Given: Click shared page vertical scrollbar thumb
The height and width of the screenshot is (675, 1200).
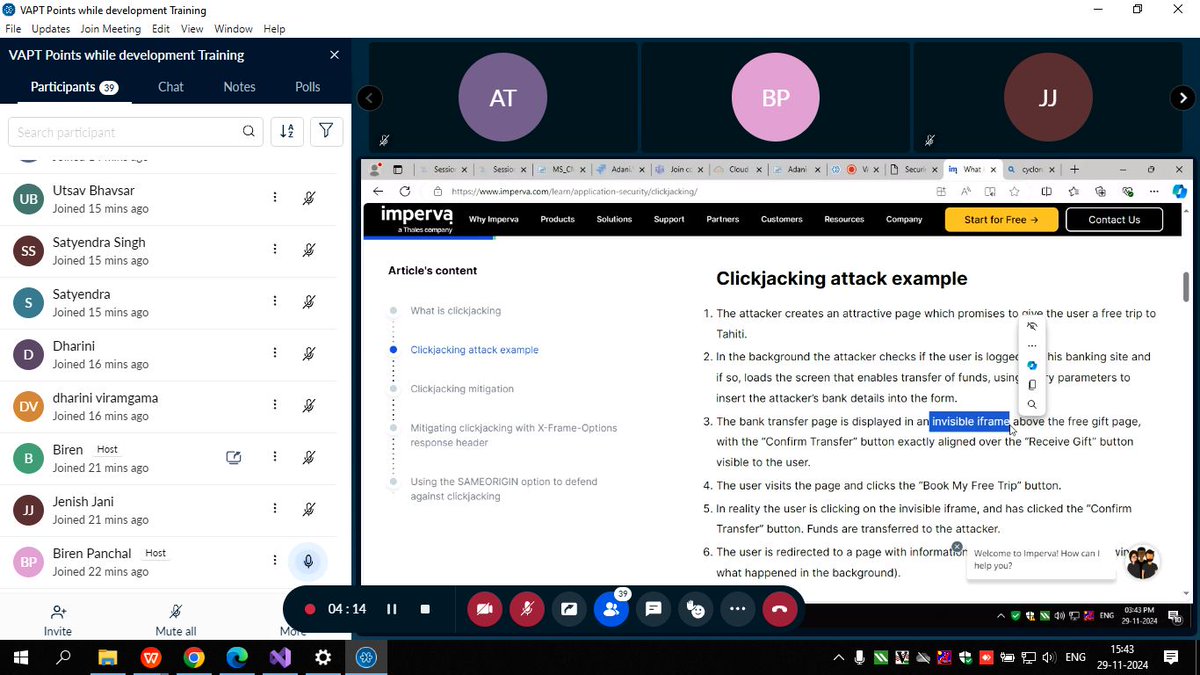Looking at the screenshot, I should (x=1186, y=286).
